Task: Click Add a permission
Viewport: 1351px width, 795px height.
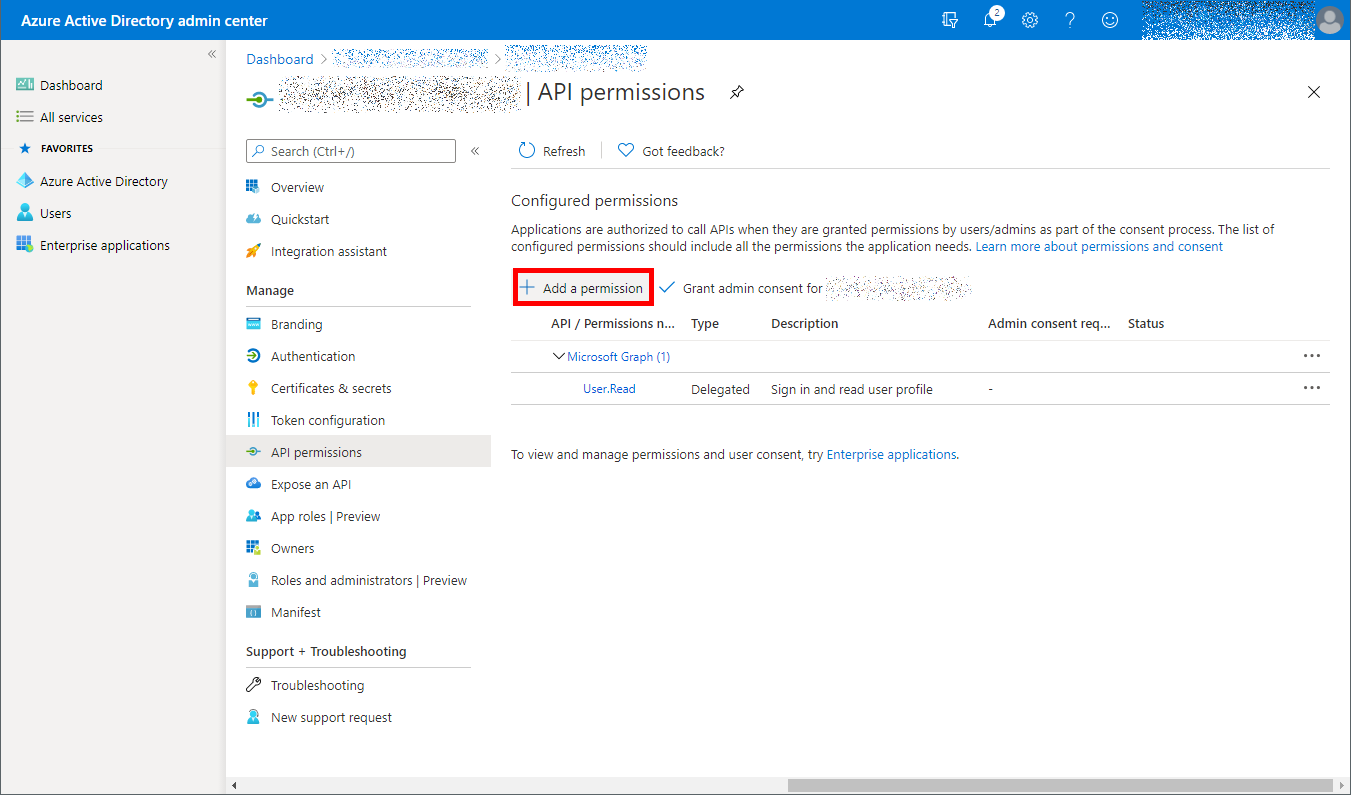Action: [582, 288]
